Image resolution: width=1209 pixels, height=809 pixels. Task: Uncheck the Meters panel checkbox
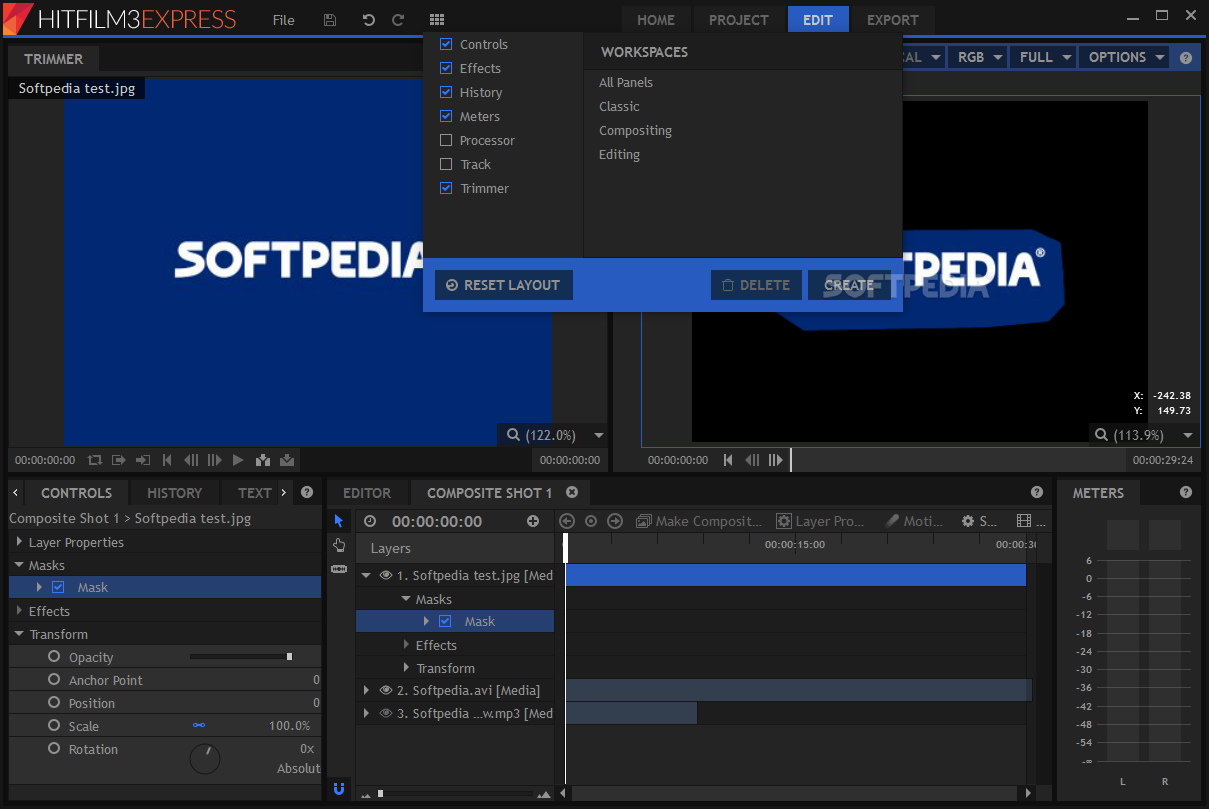coord(446,116)
